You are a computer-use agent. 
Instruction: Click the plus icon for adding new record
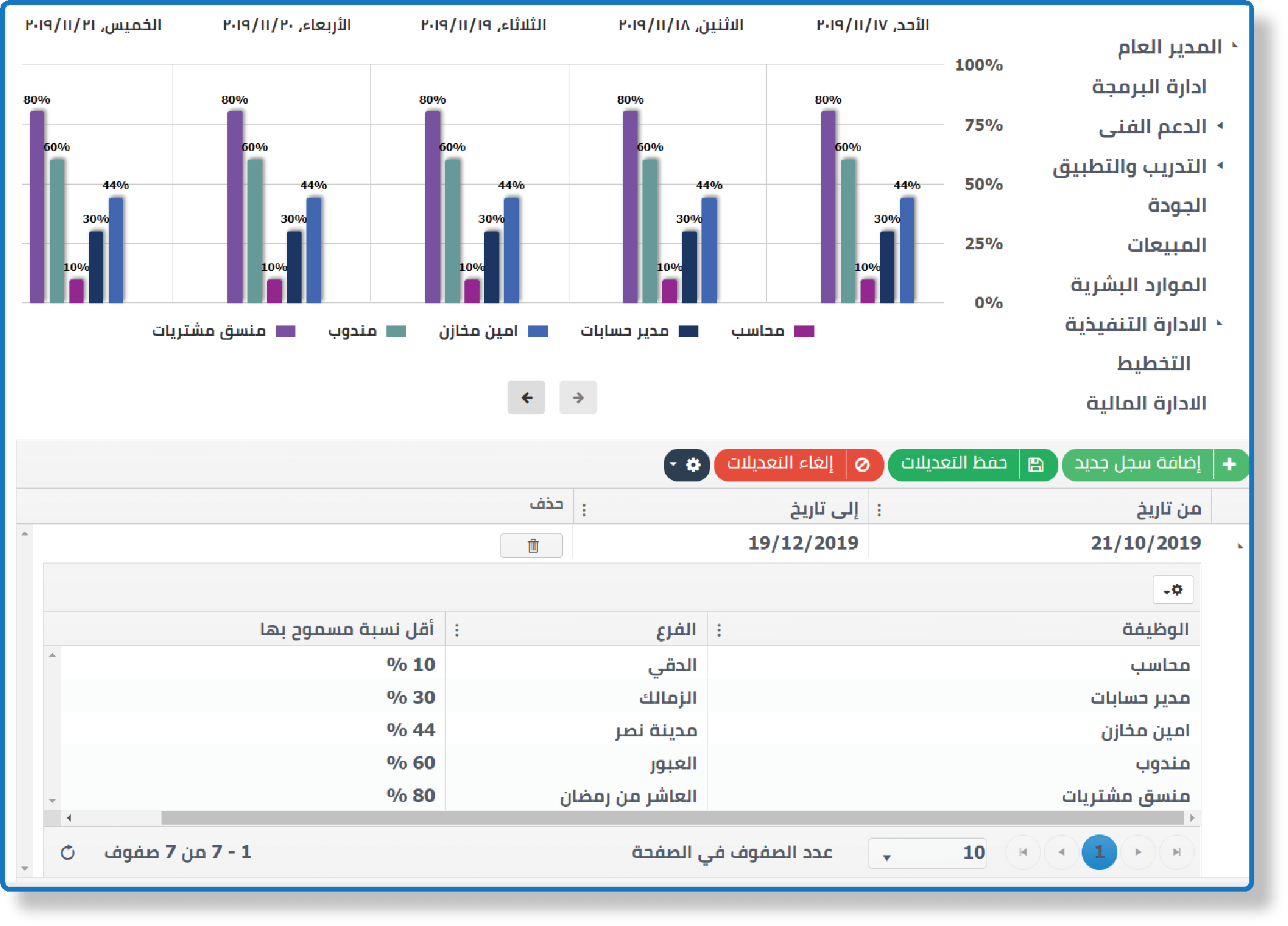(x=1230, y=465)
